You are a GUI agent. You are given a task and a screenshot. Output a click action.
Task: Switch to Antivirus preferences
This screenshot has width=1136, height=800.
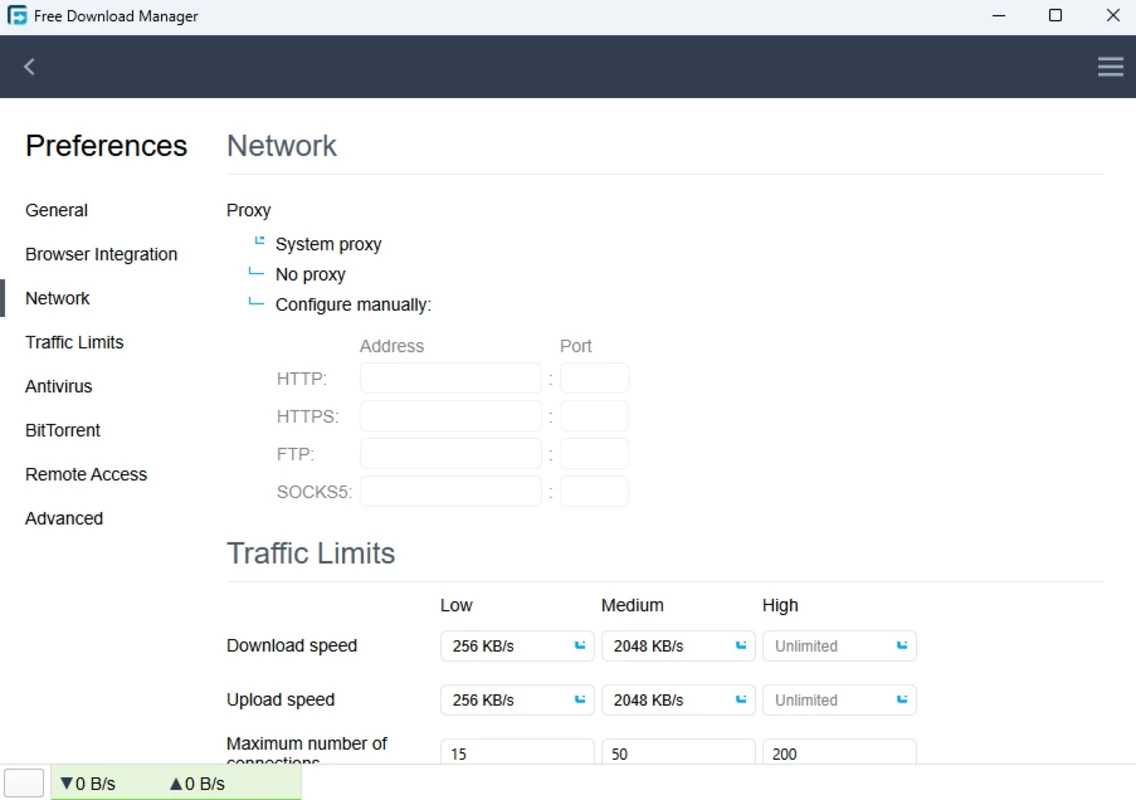[59, 386]
